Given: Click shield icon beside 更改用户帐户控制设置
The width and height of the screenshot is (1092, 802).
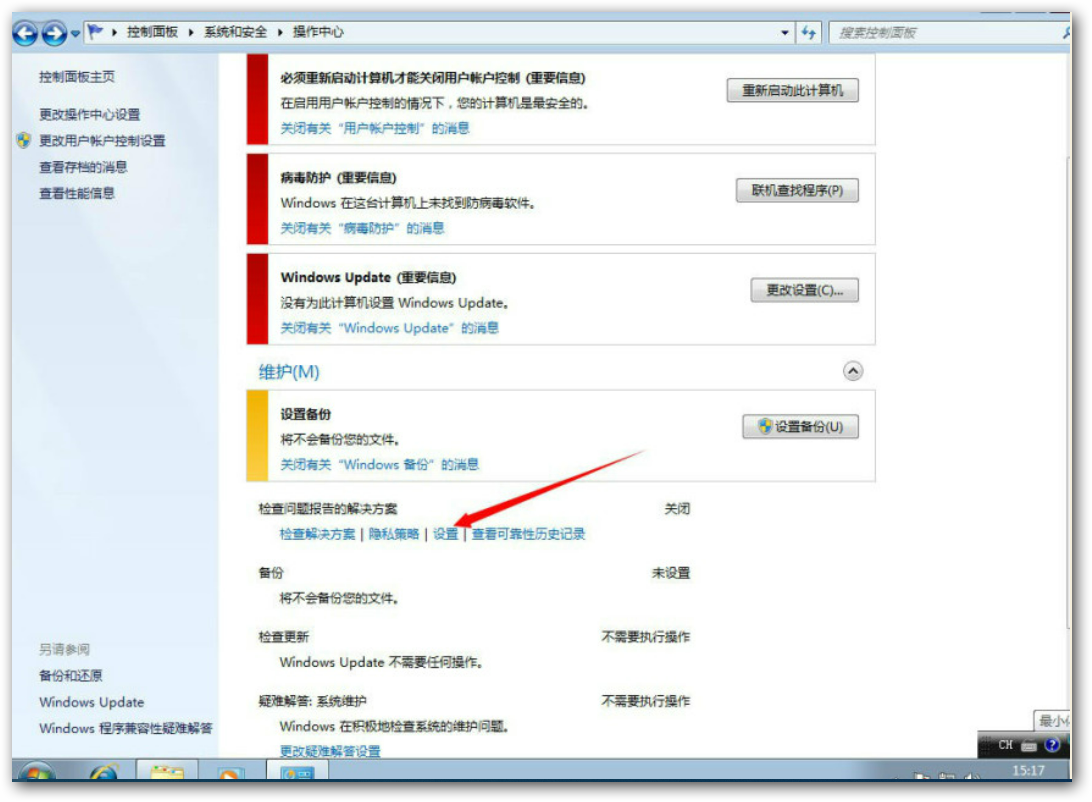Looking at the screenshot, I should pyautogui.click(x=24, y=140).
